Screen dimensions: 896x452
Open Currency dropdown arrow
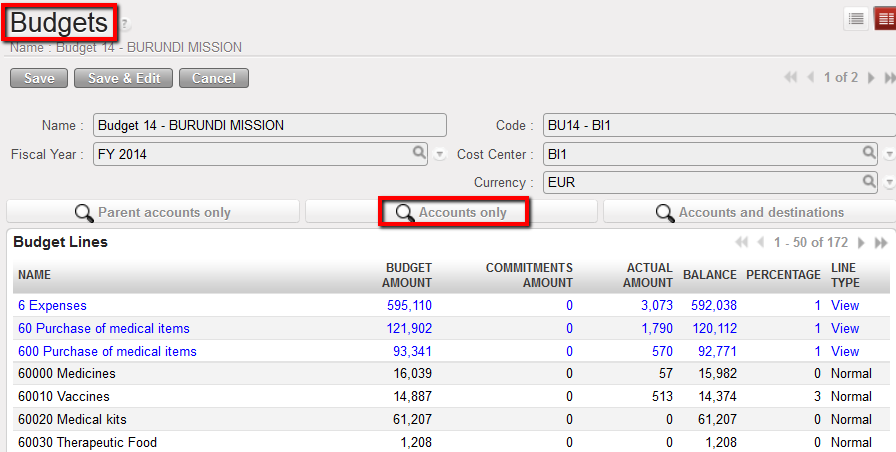coord(889,183)
